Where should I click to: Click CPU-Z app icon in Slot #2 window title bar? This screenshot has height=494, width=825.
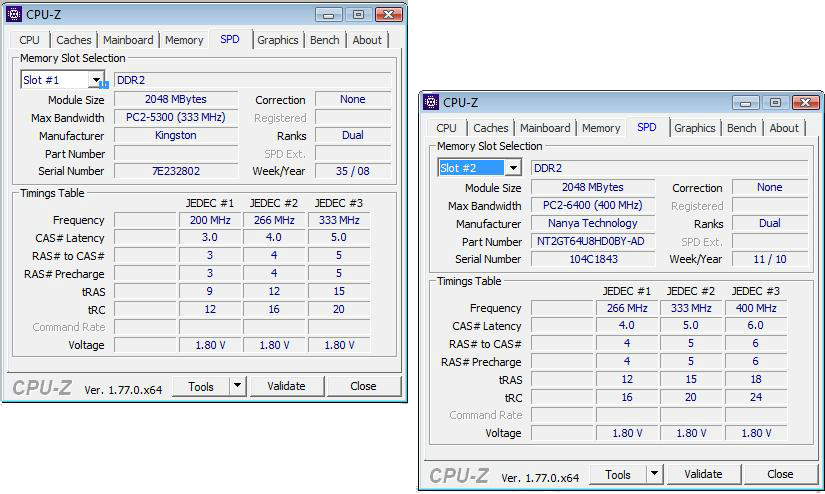coord(431,102)
